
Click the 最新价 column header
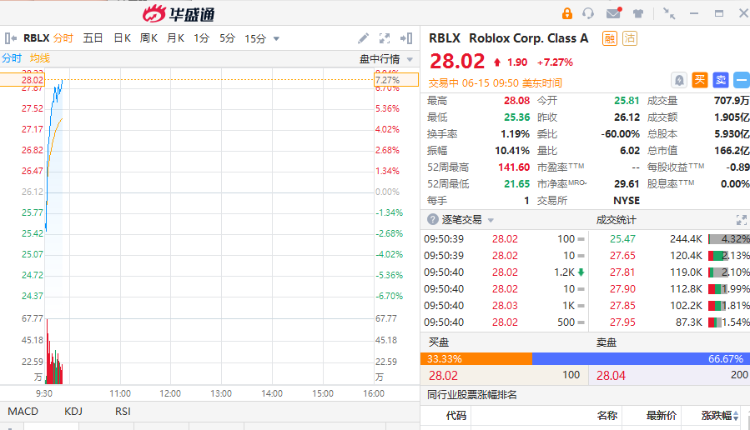coord(662,416)
